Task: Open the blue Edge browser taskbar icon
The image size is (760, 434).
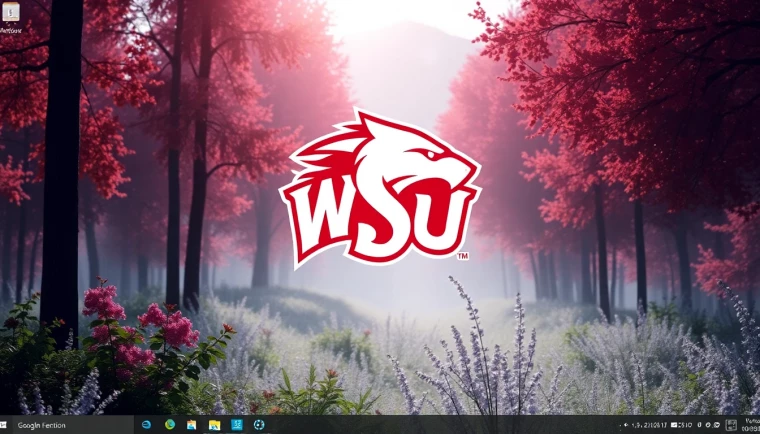Action: tap(146, 425)
